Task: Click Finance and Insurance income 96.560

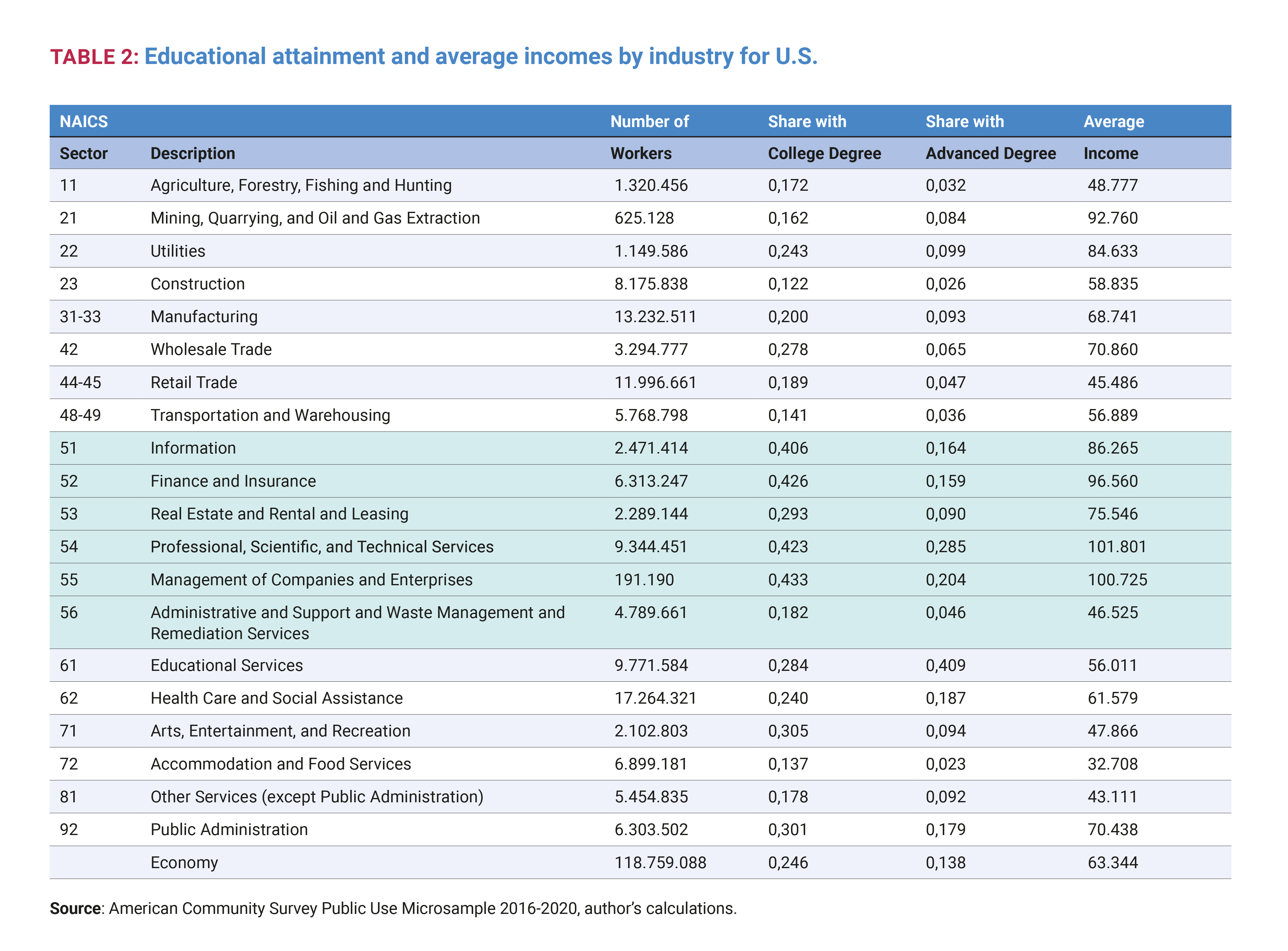Action: 1112,481
